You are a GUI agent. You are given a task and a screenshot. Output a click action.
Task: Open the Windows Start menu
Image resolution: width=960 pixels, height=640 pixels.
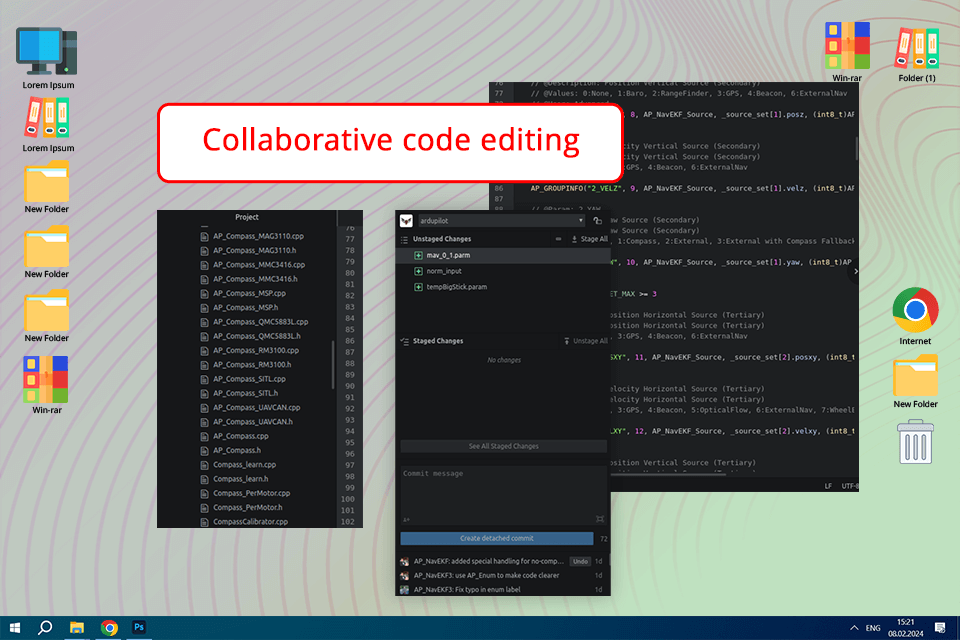coord(15,628)
